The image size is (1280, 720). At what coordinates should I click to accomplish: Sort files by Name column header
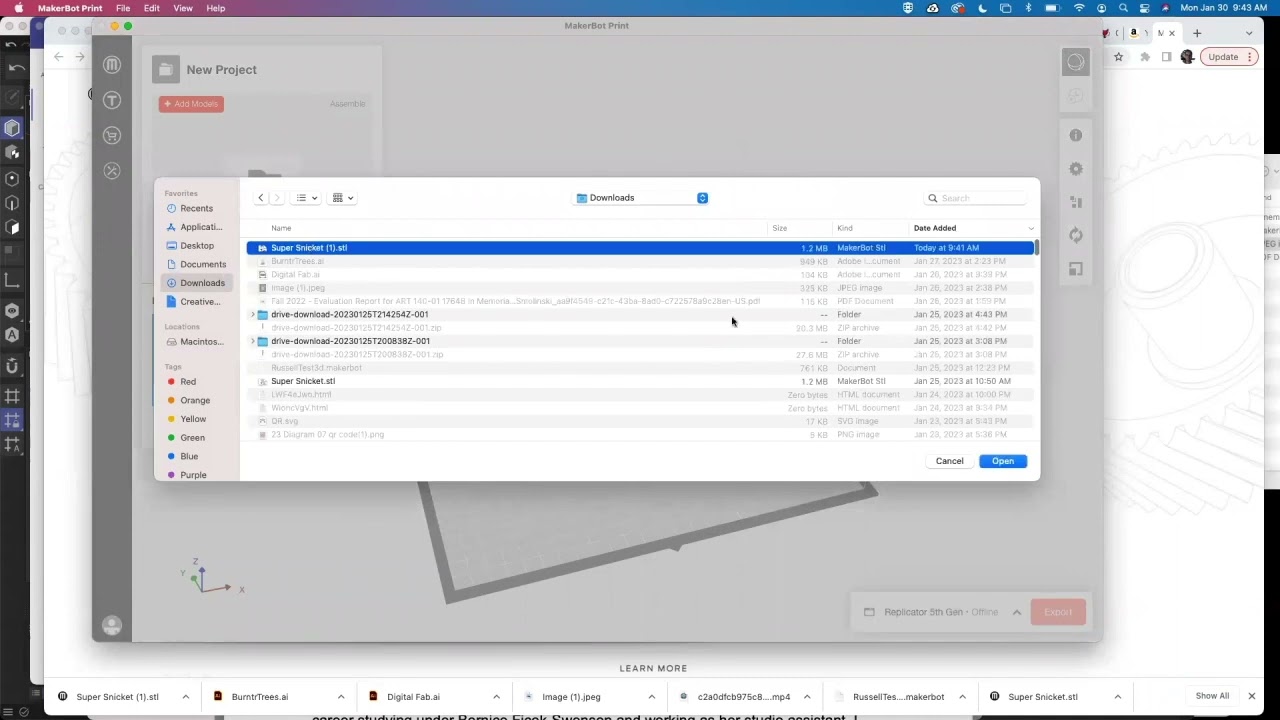(x=282, y=228)
